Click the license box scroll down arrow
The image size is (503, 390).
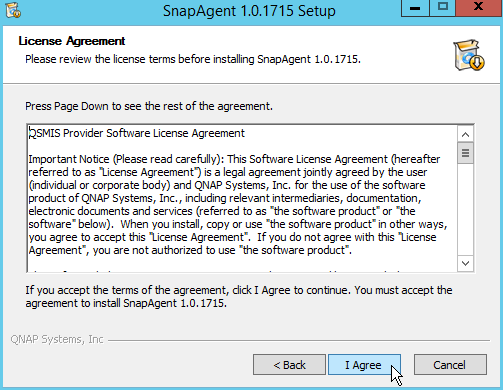point(466,263)
